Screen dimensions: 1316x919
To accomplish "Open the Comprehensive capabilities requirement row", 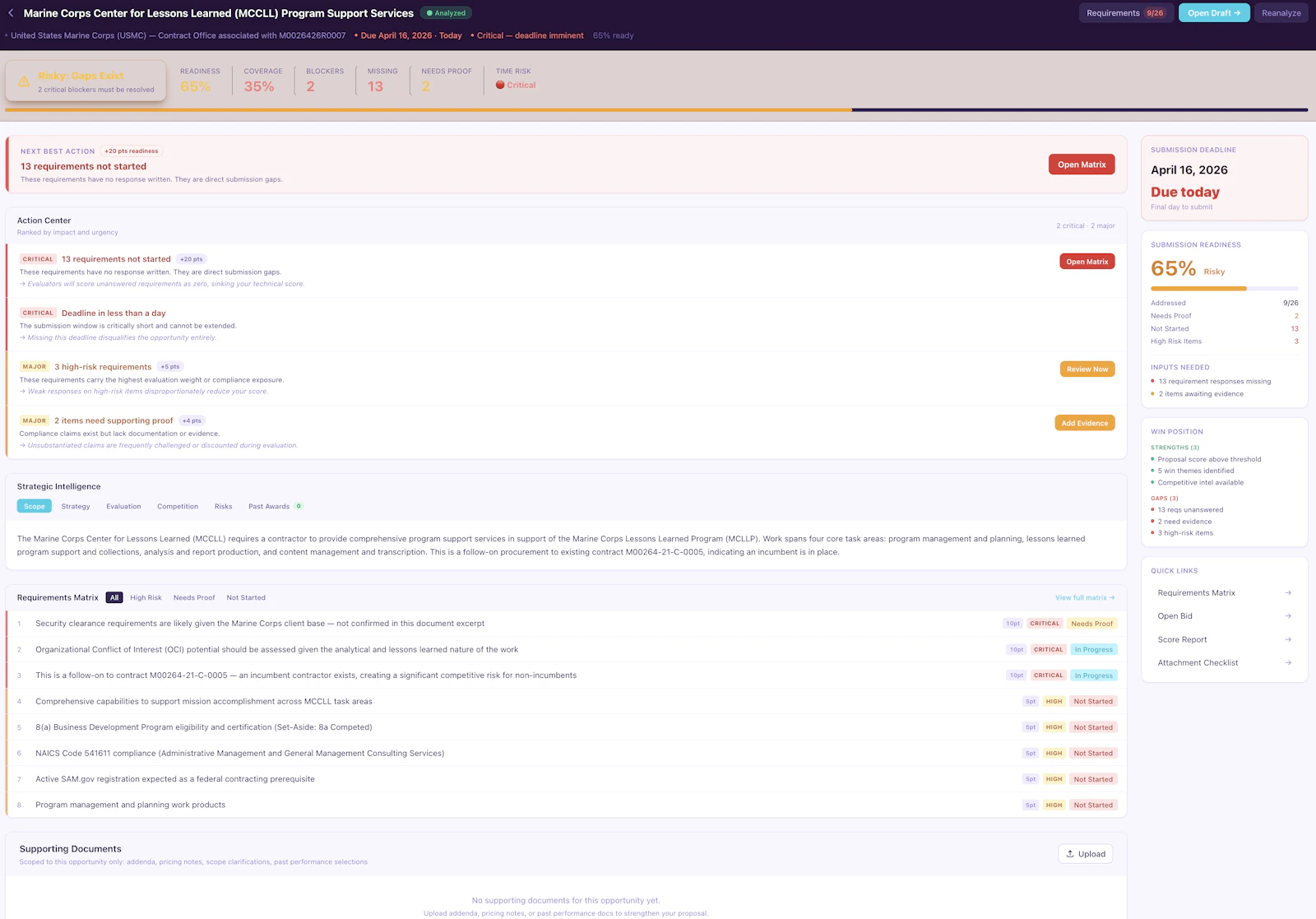I will 566,701.
